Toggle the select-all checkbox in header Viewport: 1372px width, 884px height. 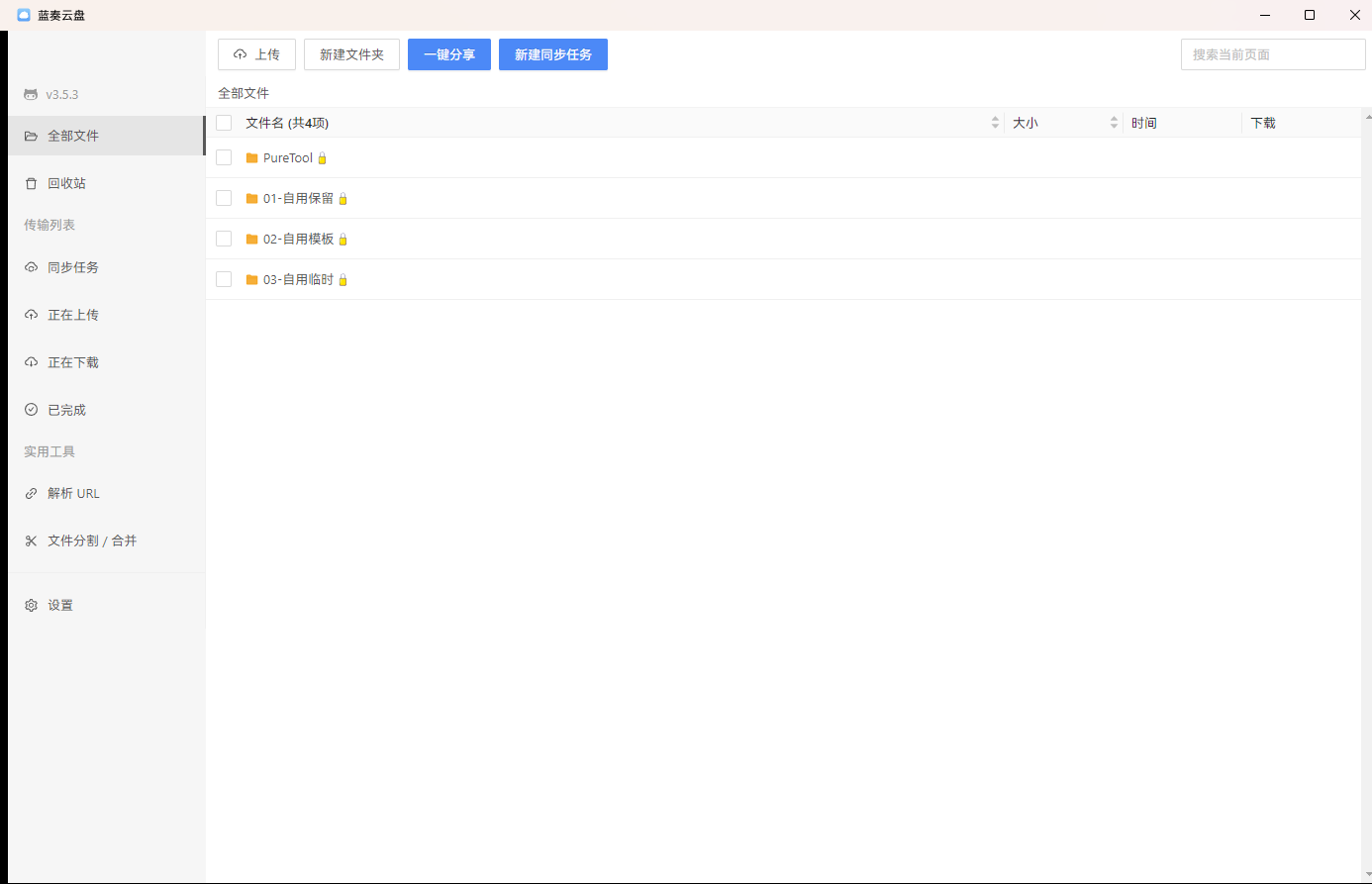point(224,123)
